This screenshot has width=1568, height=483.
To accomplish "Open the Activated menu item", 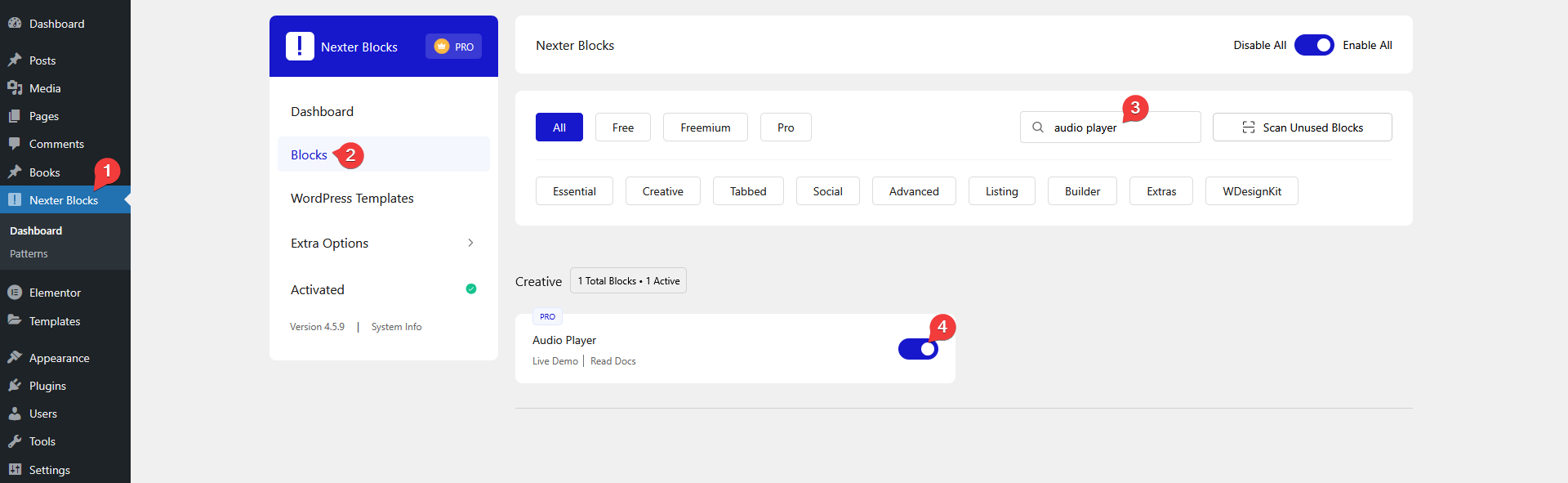I will click(x=384, y=289).
